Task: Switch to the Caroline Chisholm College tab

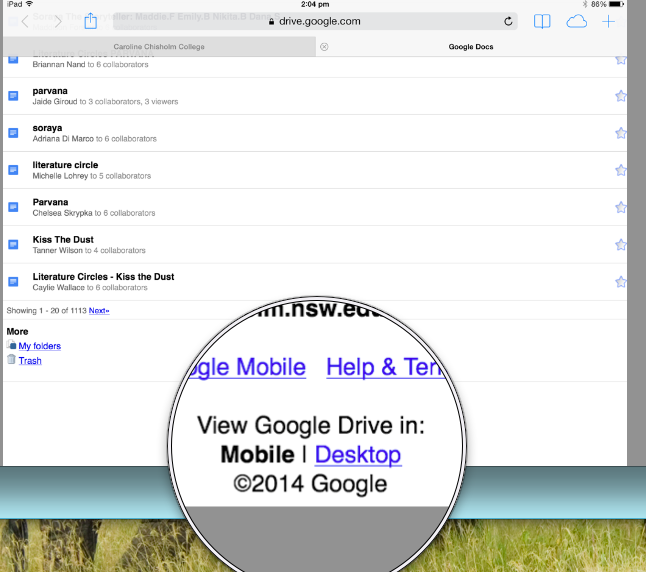Action: pyautogui.click(x=159, y=47)
